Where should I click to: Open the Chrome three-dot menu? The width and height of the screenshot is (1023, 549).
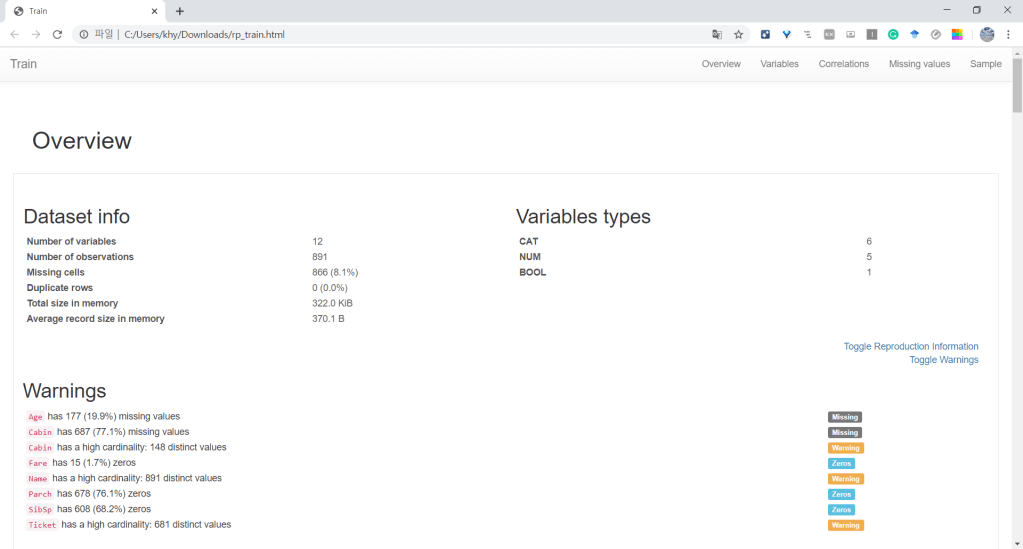[x=1008, y=34]
